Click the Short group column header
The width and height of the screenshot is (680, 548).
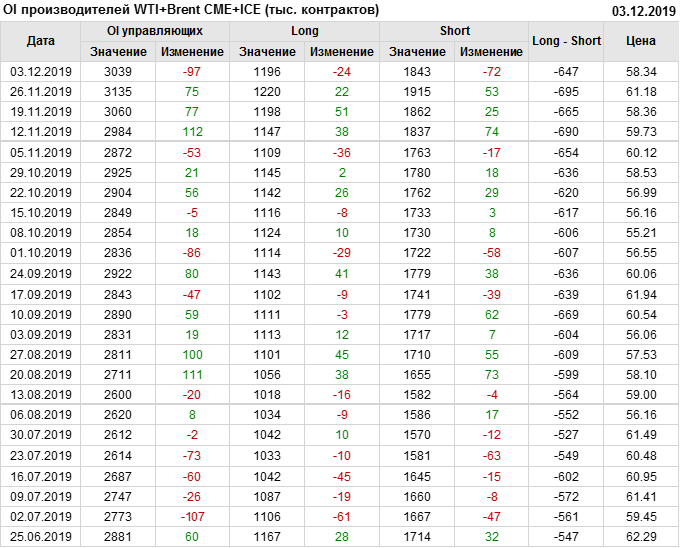[x=455, y=31]
